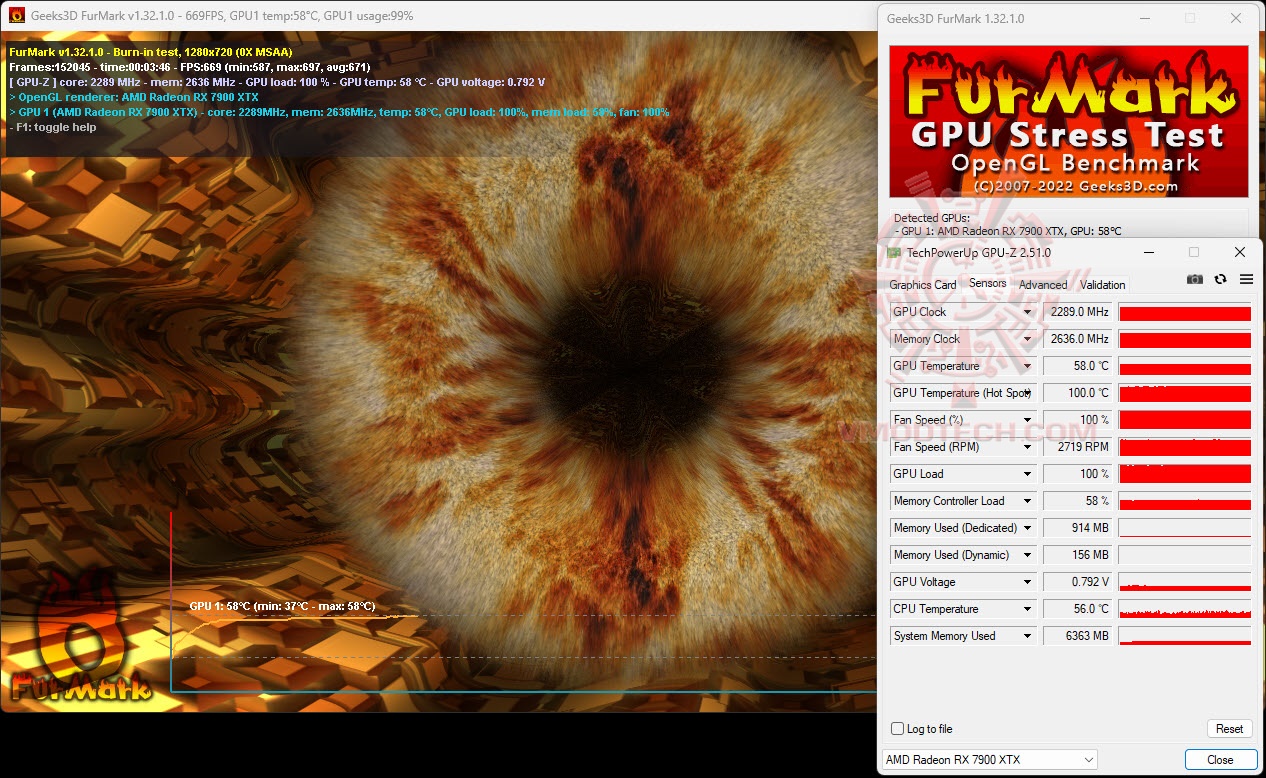Click the GPU-Z screenshot camera icon
This screenshot has height=778, width=1266.
1194,279
